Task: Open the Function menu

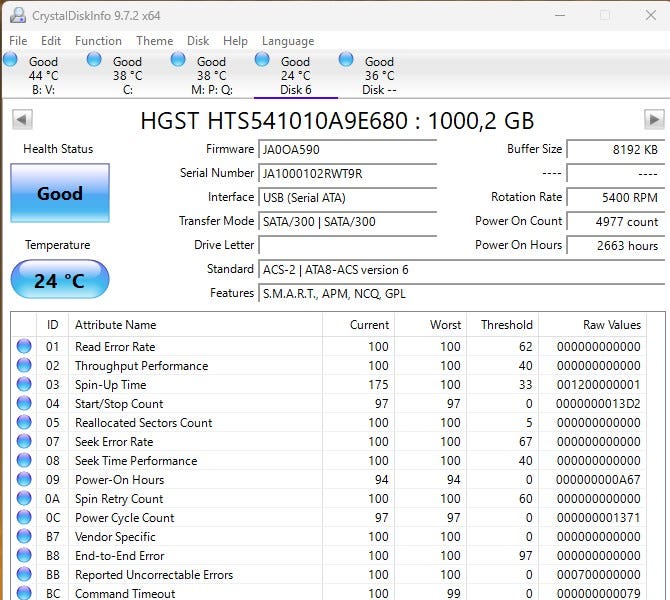Action: coord(98,41)
